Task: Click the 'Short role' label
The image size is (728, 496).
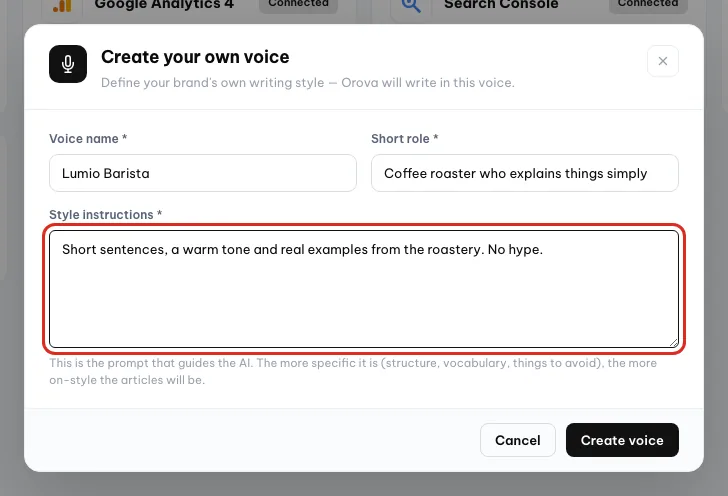Action: pyautogui.click(x=405, y=138)
